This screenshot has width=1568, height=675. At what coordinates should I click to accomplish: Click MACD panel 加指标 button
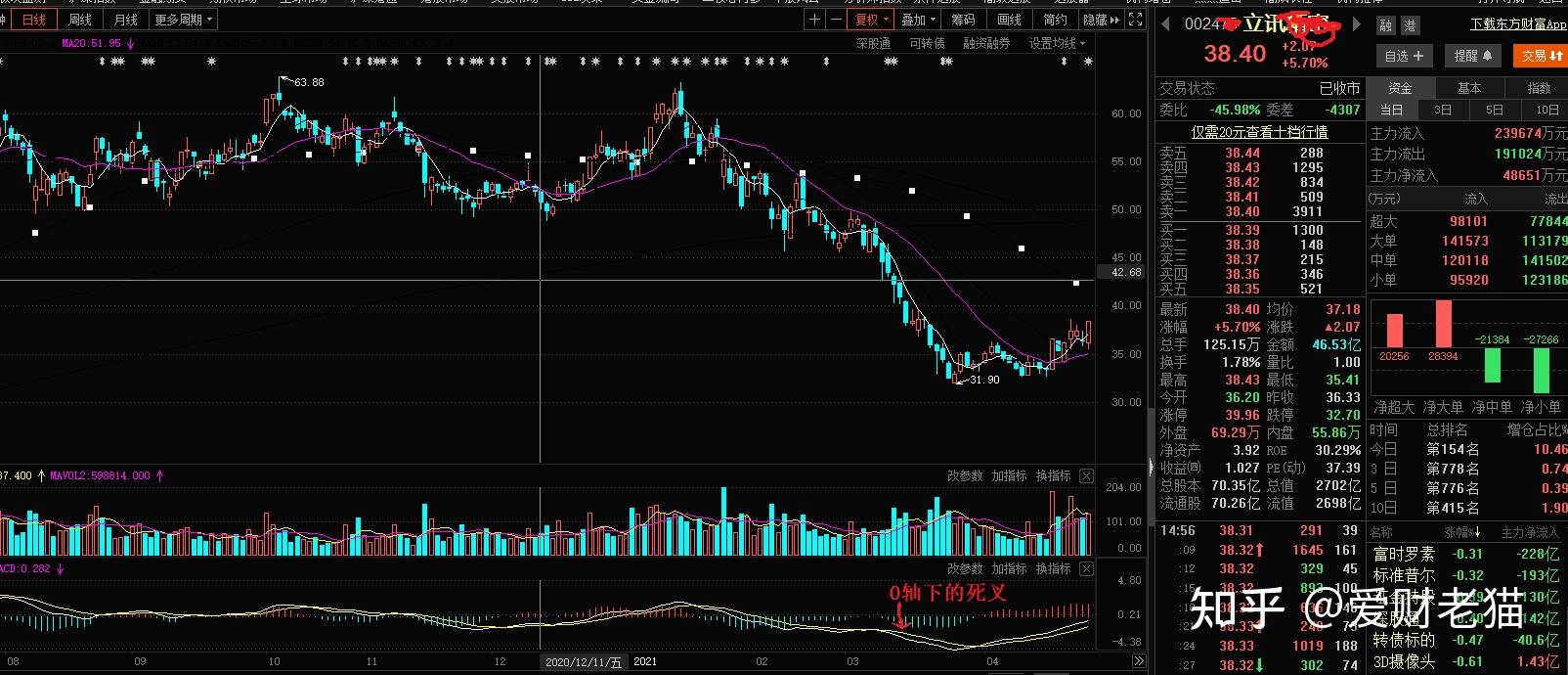coord(1009,569)
